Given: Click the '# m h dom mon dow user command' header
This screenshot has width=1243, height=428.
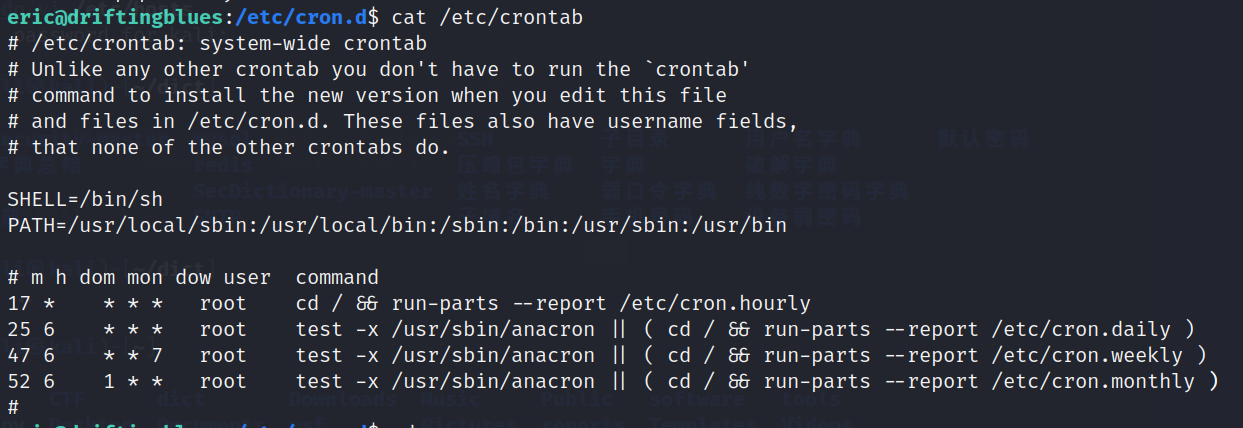Looking at the screenshot, I should (x=193, y=277).
